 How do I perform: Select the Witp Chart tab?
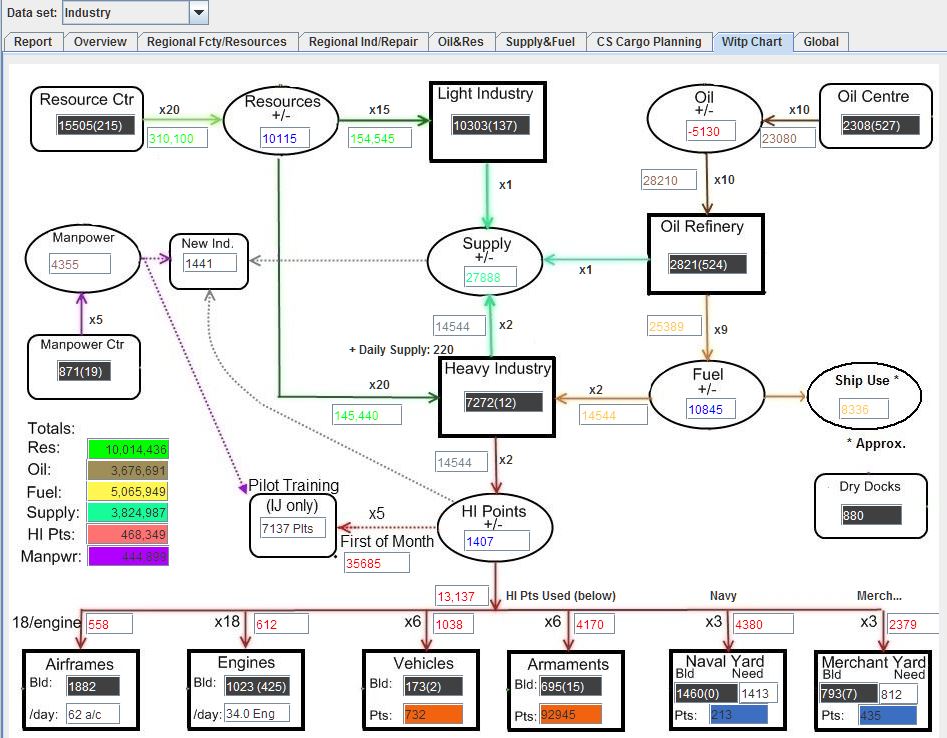(752, 42)
